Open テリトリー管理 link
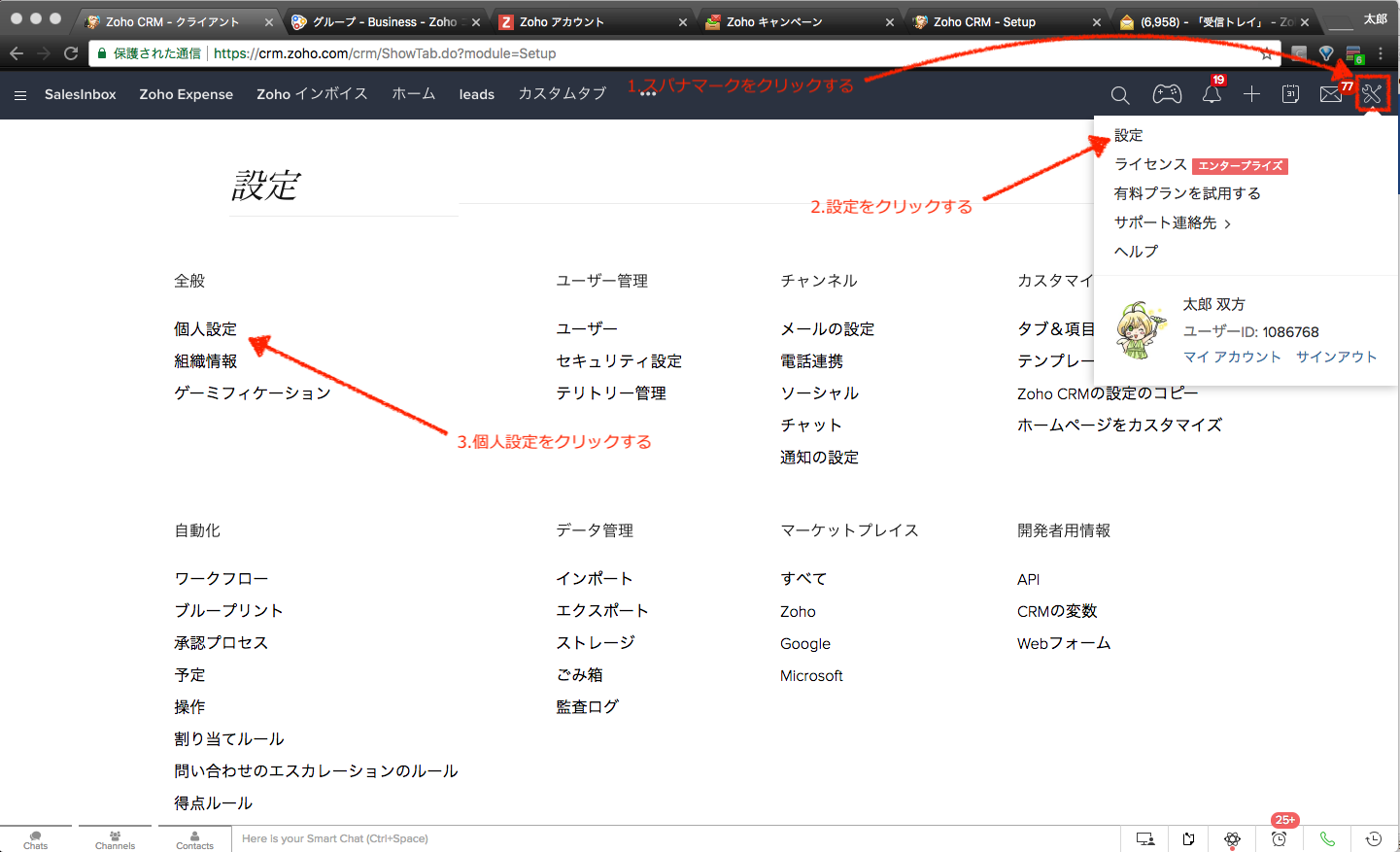 [611, 393]
